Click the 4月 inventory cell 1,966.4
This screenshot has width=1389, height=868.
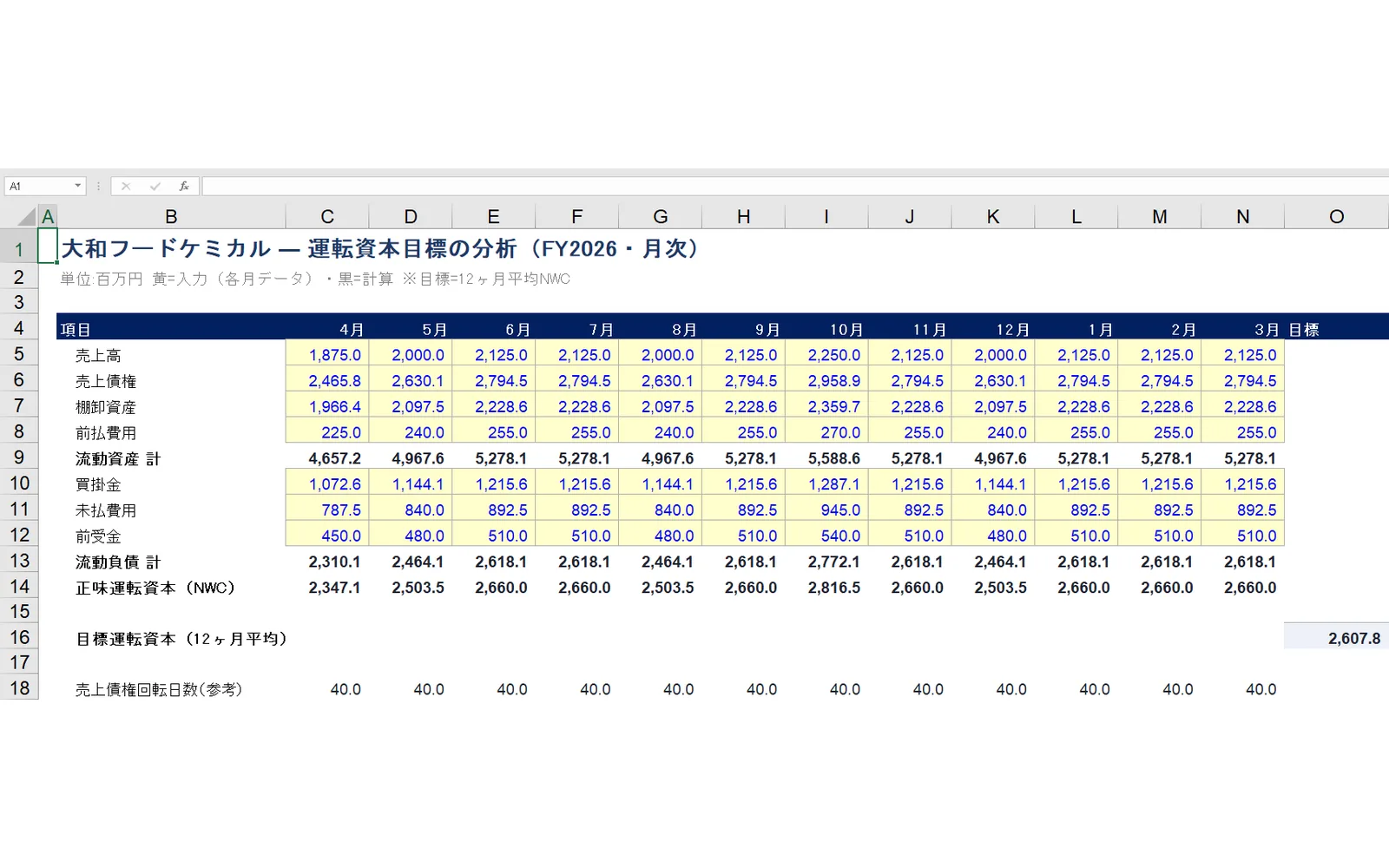click(327, 406)
